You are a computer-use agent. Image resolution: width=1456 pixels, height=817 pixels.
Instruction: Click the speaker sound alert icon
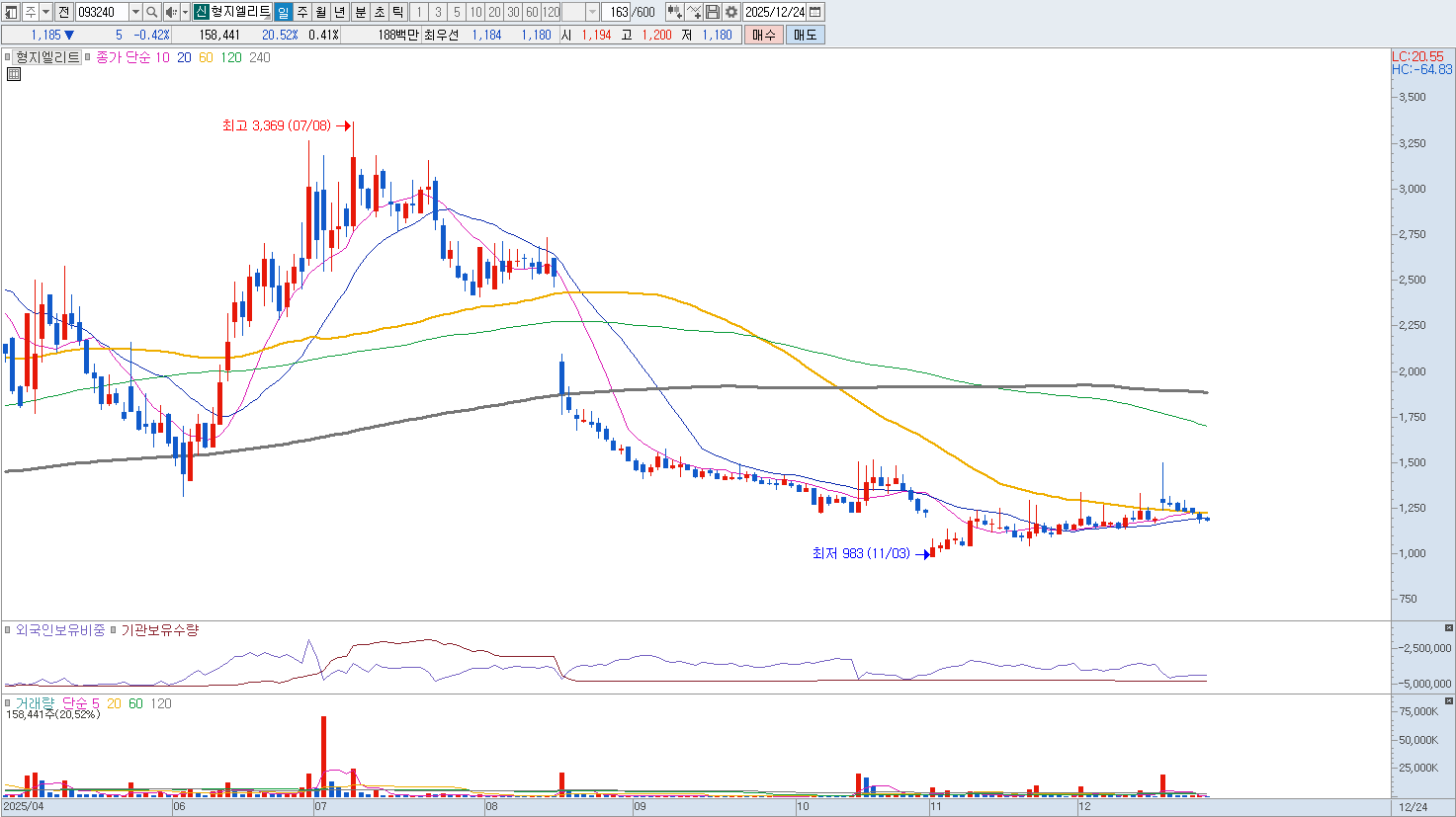170,12
